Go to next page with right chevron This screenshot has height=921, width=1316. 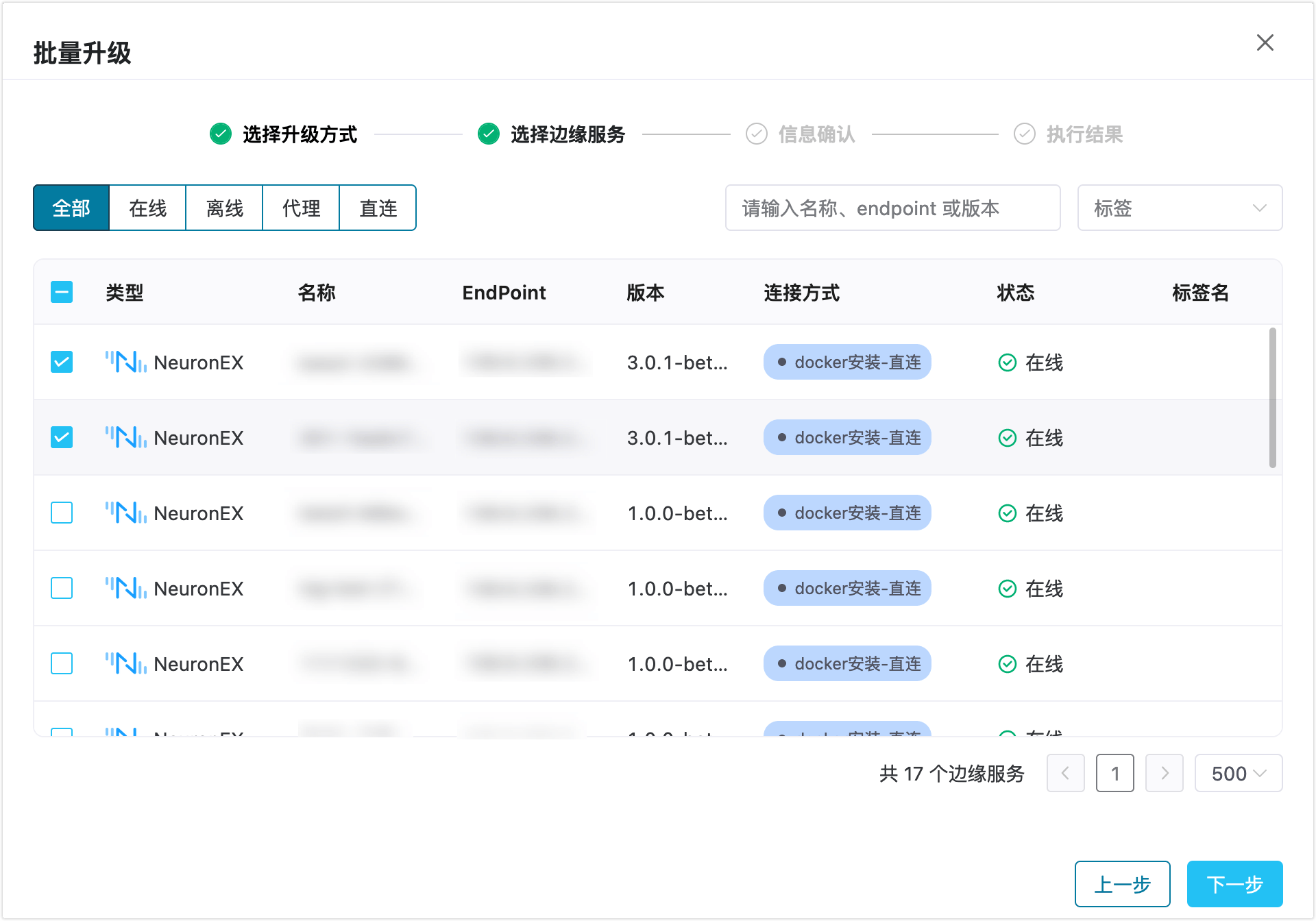point(1164,774)
